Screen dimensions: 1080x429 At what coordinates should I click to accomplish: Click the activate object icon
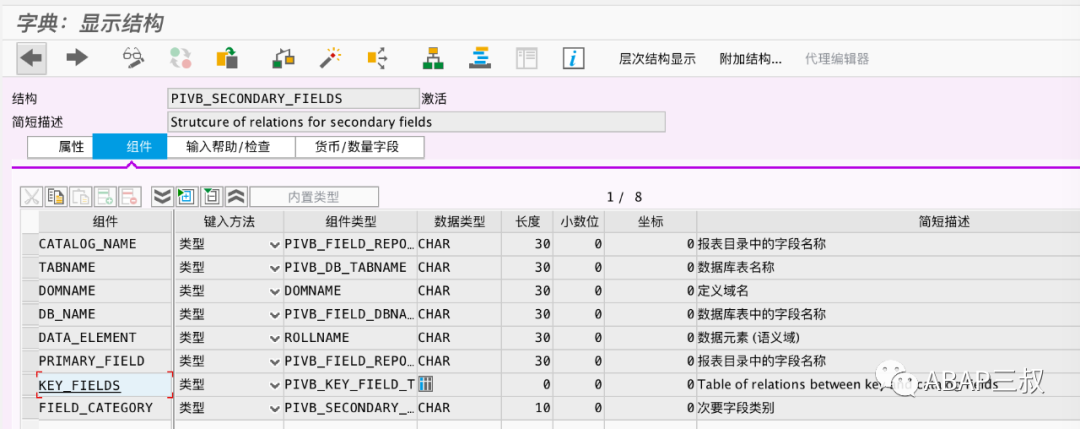click(284, 58)
